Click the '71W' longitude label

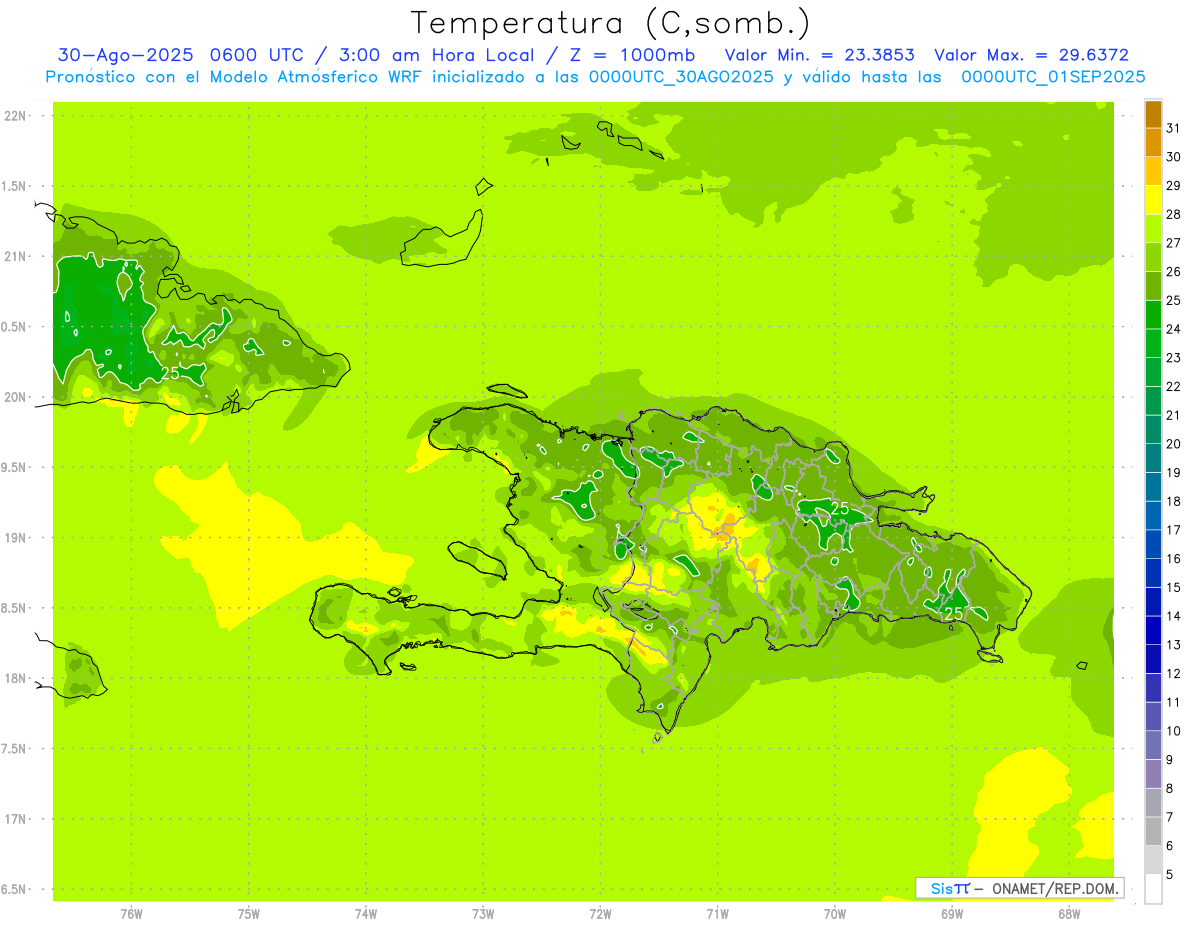pos(717,914)
